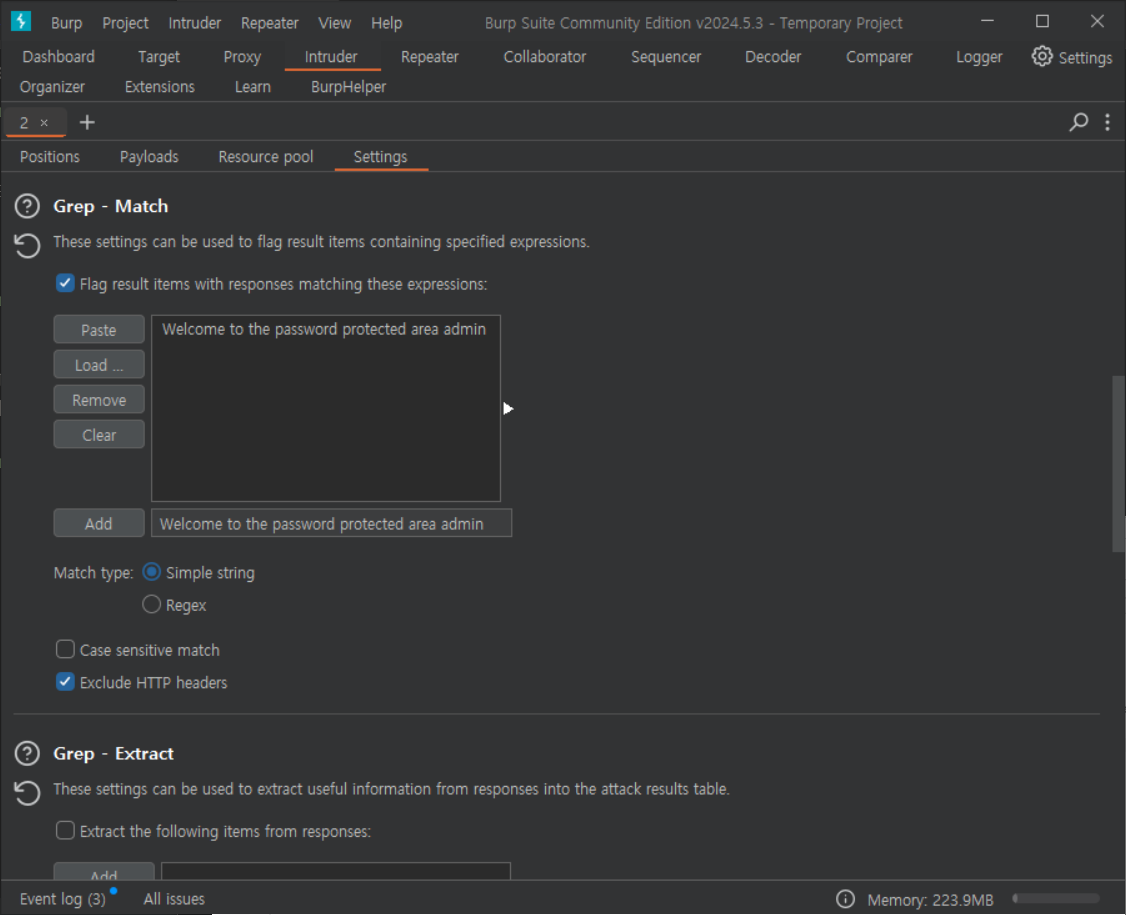
Task: Select the Intruder tool tab
Action: click(331, 57)
